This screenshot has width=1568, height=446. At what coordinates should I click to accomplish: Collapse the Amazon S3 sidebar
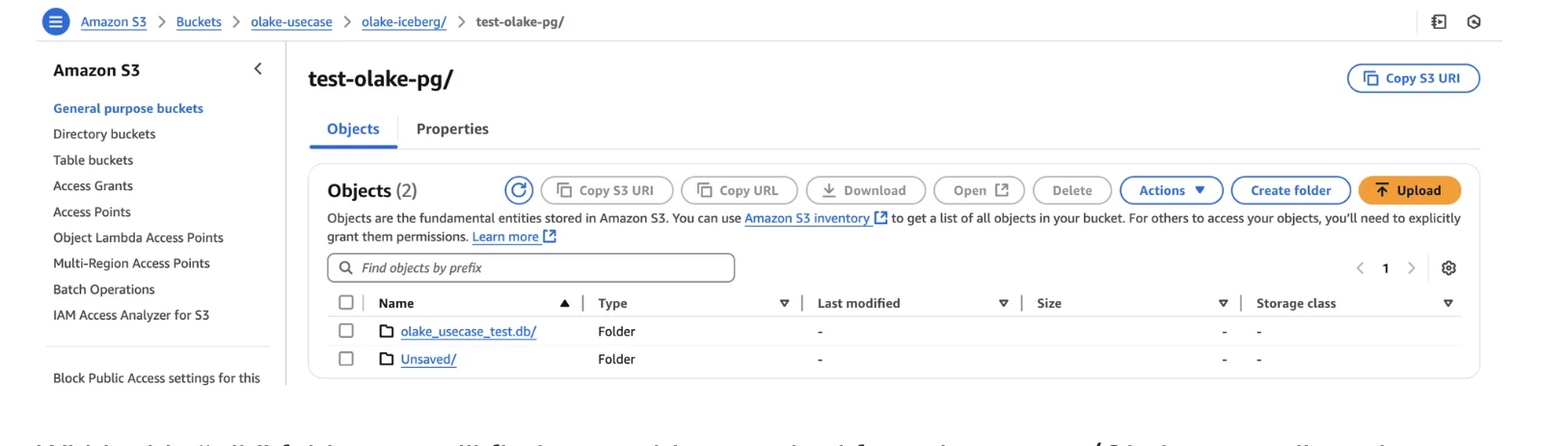tap(257, 69)
